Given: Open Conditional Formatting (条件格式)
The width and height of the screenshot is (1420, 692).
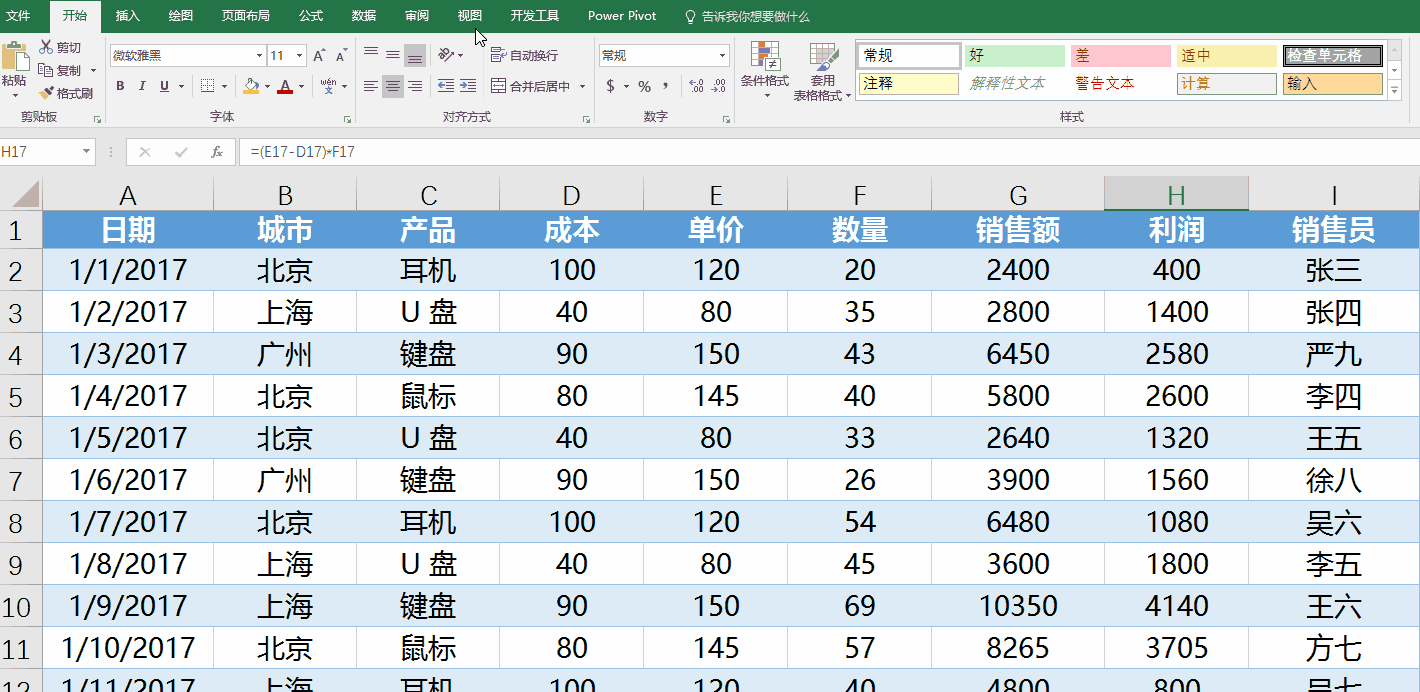Looking at the screenshot, I should pos(764,68).
